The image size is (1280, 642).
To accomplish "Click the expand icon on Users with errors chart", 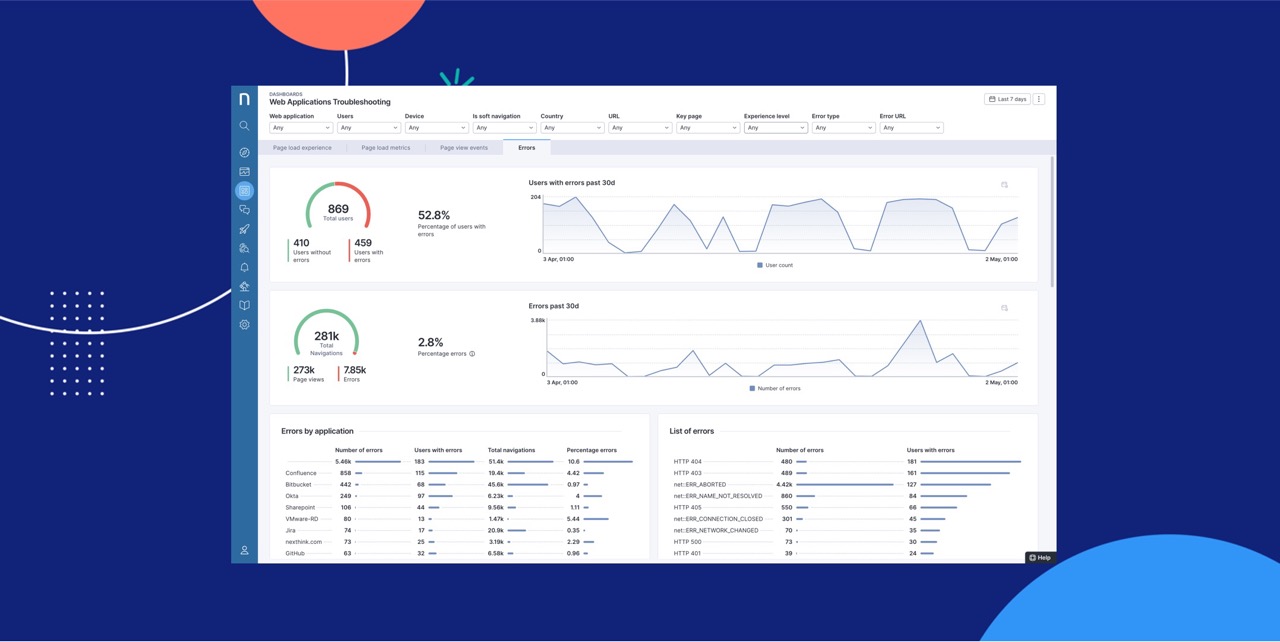I will coord(1004,185).
